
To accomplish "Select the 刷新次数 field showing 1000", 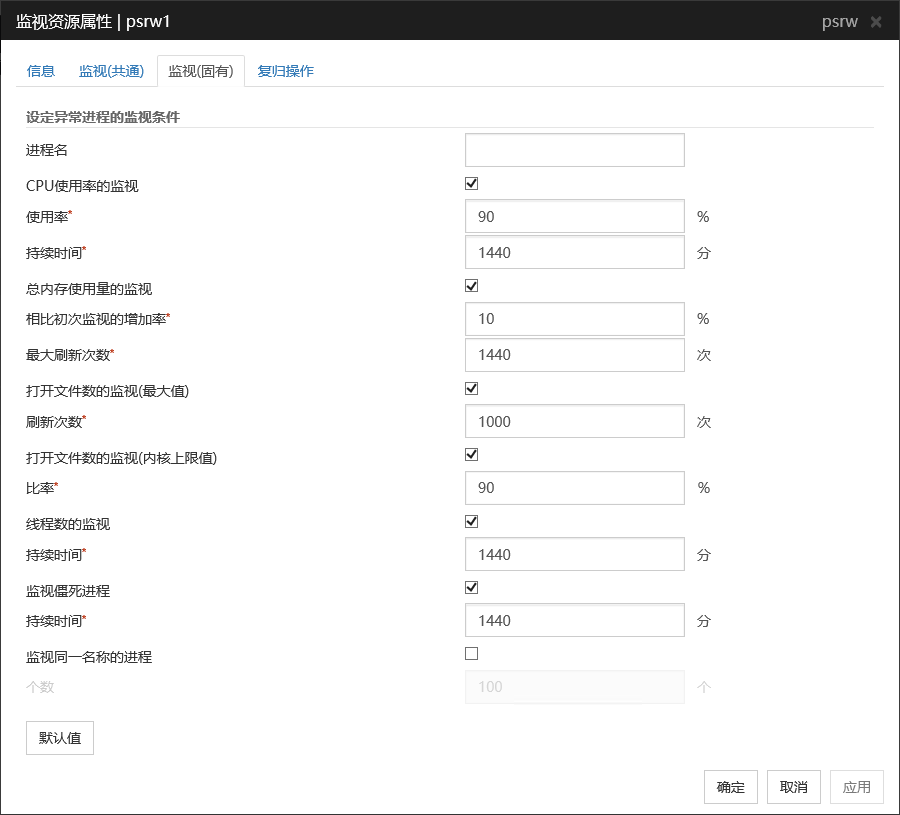I will (x=574, y=422).
